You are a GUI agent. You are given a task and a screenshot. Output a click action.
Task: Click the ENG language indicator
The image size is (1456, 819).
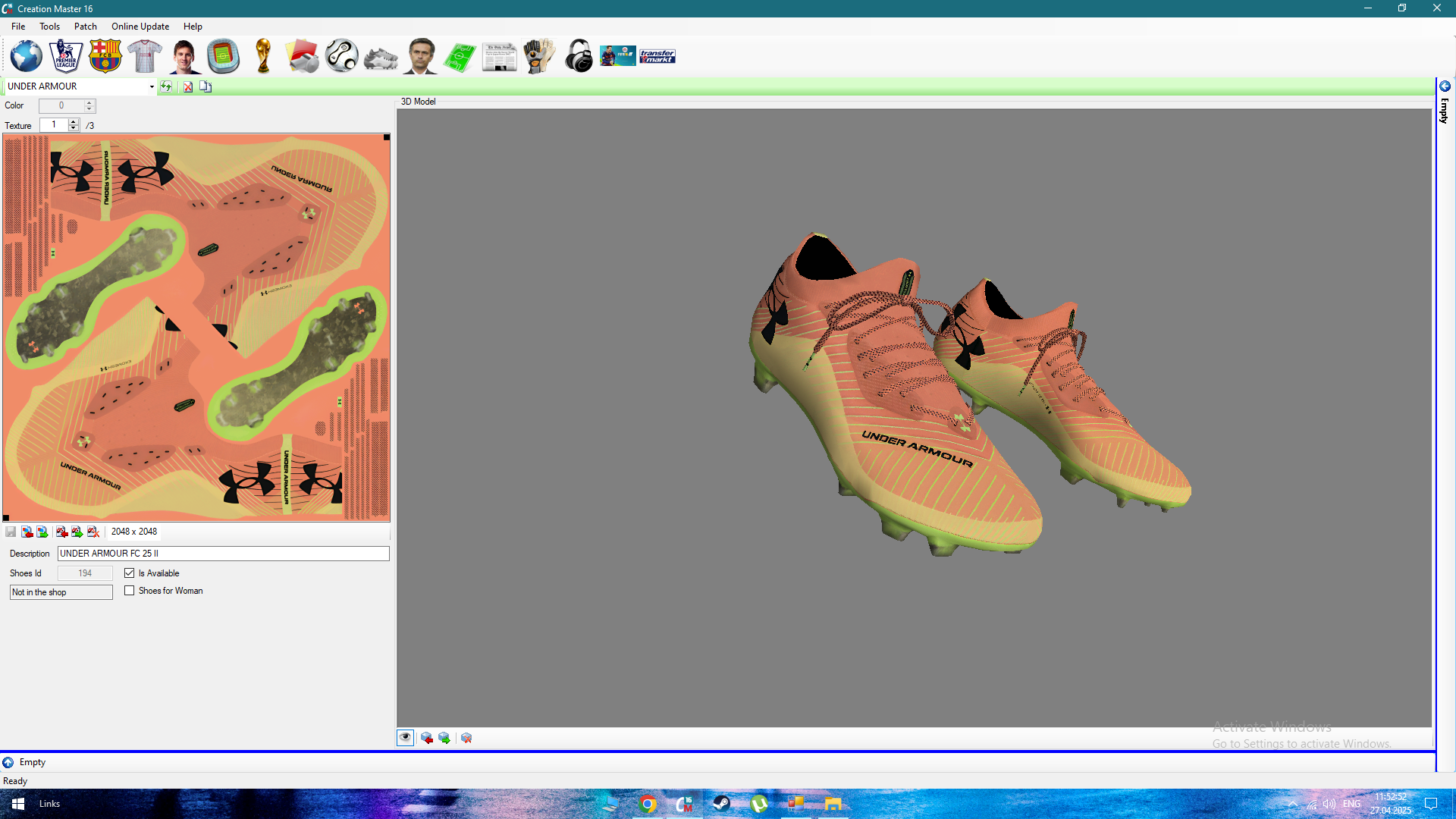click(x=1351, y=804)
